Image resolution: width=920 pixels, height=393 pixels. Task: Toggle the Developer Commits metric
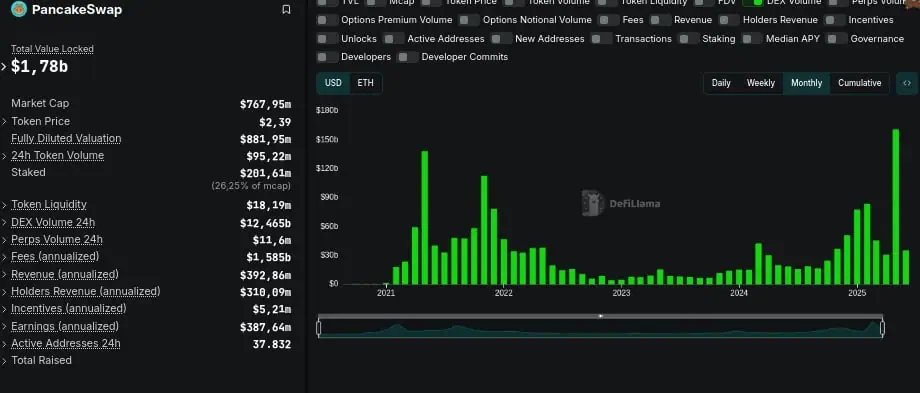[408, 57]
